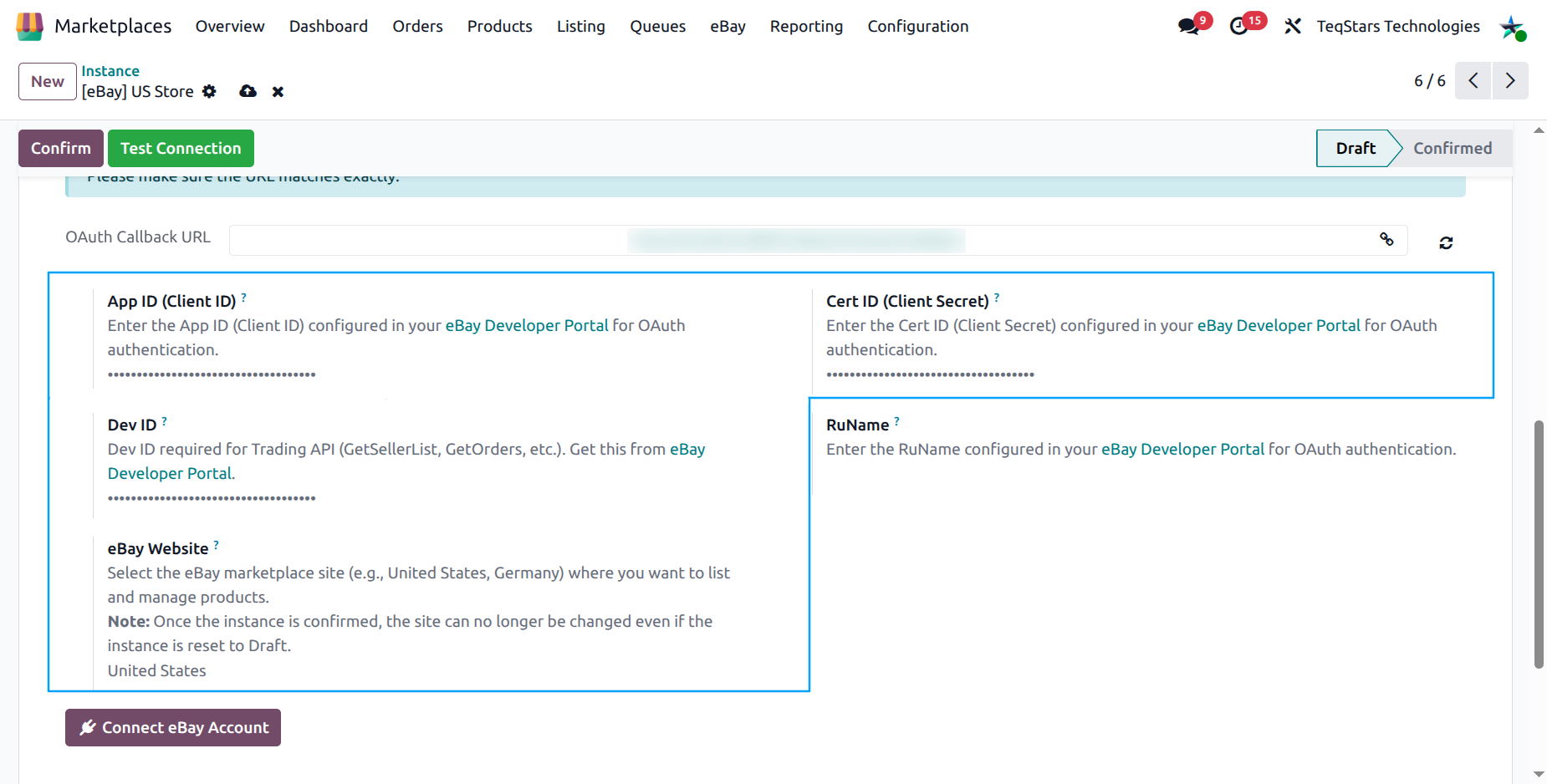Image resolution: width=1547 pixels, height=784 pixels.
Task: Click the United States eBay Website value
Action: point(156,670)
